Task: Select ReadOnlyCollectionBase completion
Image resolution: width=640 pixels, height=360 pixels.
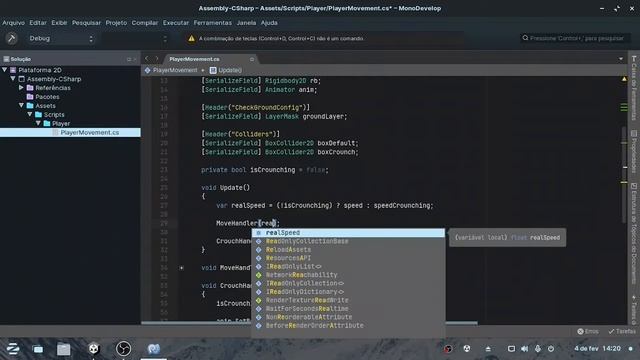Action: point(348,241)
